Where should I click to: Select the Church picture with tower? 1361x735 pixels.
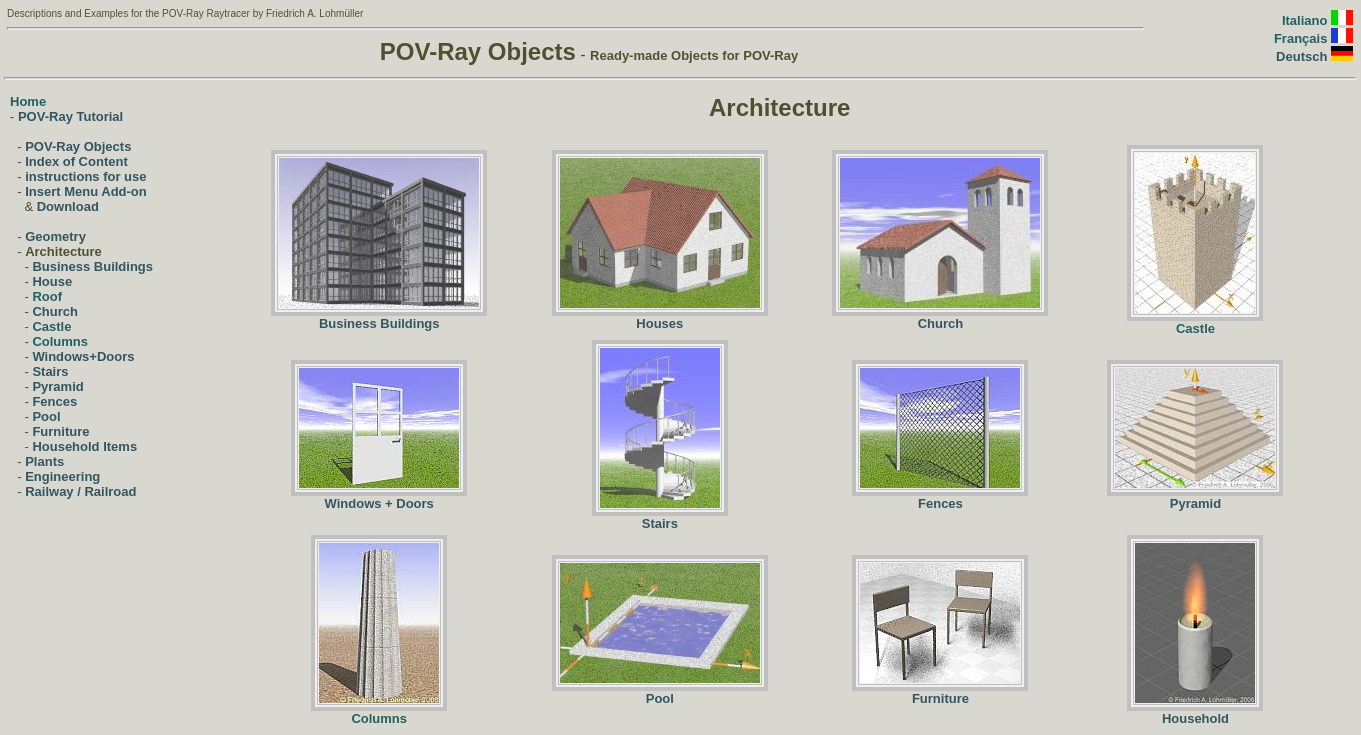[x=939, y=233]
